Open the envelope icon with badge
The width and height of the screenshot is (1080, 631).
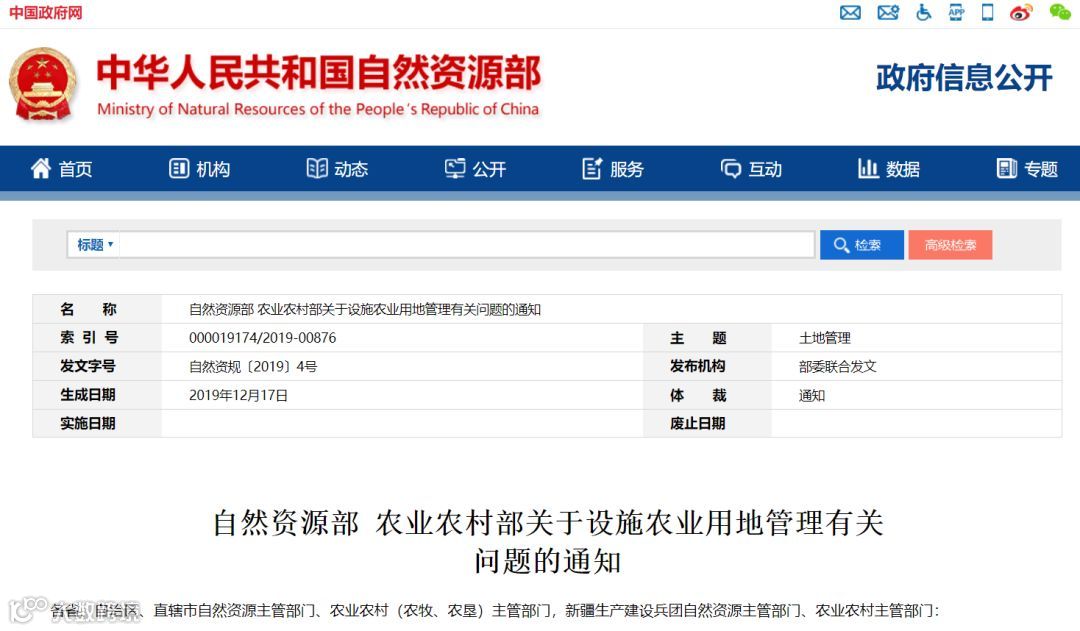pos(888,12)
